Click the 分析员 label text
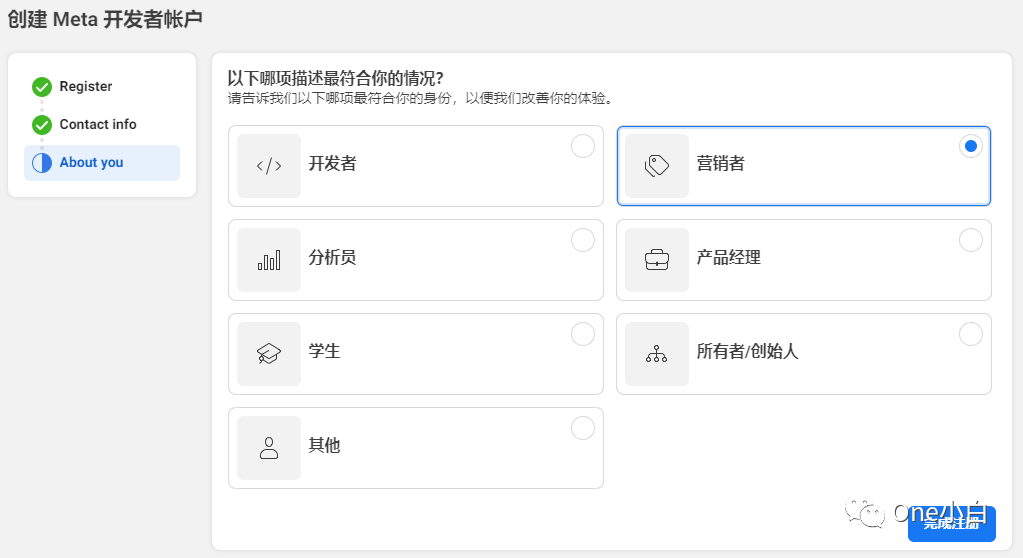 [x=333, y=257]
